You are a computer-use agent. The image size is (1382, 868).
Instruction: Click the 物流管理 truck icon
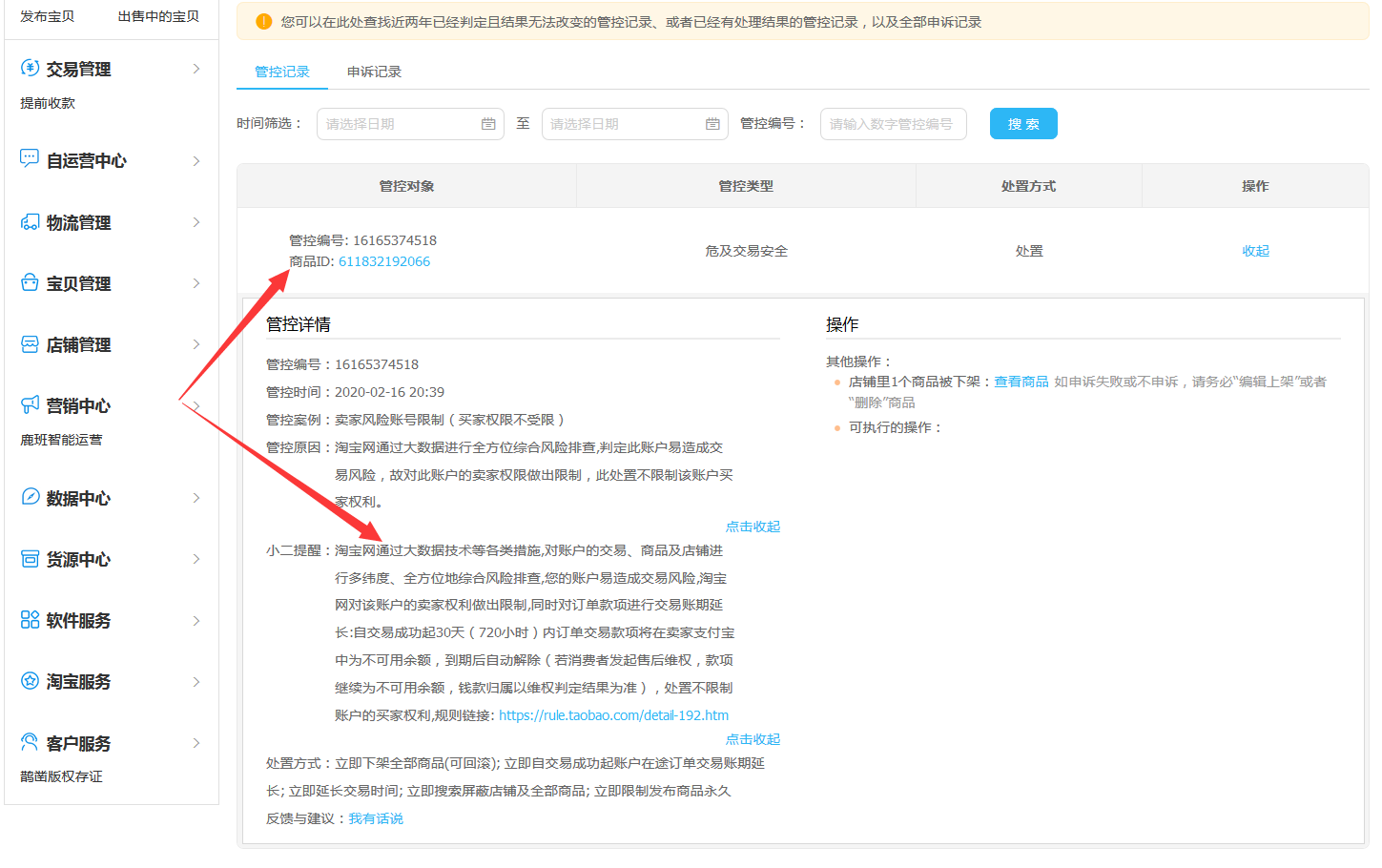click(x=30, y=222)
